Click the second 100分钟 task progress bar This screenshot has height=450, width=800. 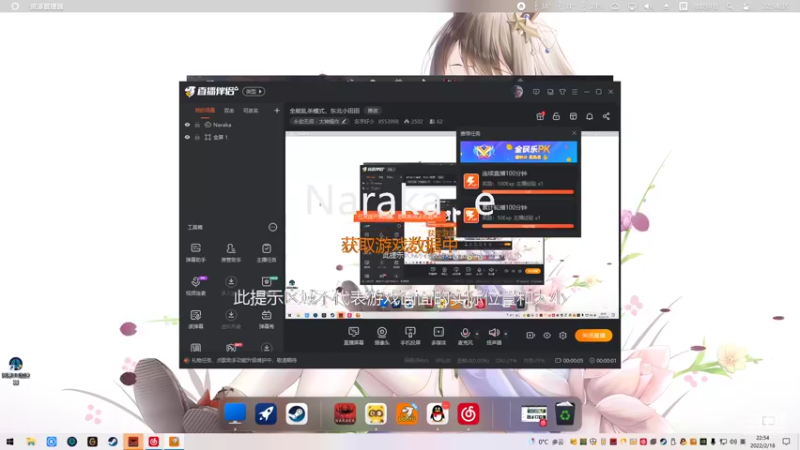528,226
